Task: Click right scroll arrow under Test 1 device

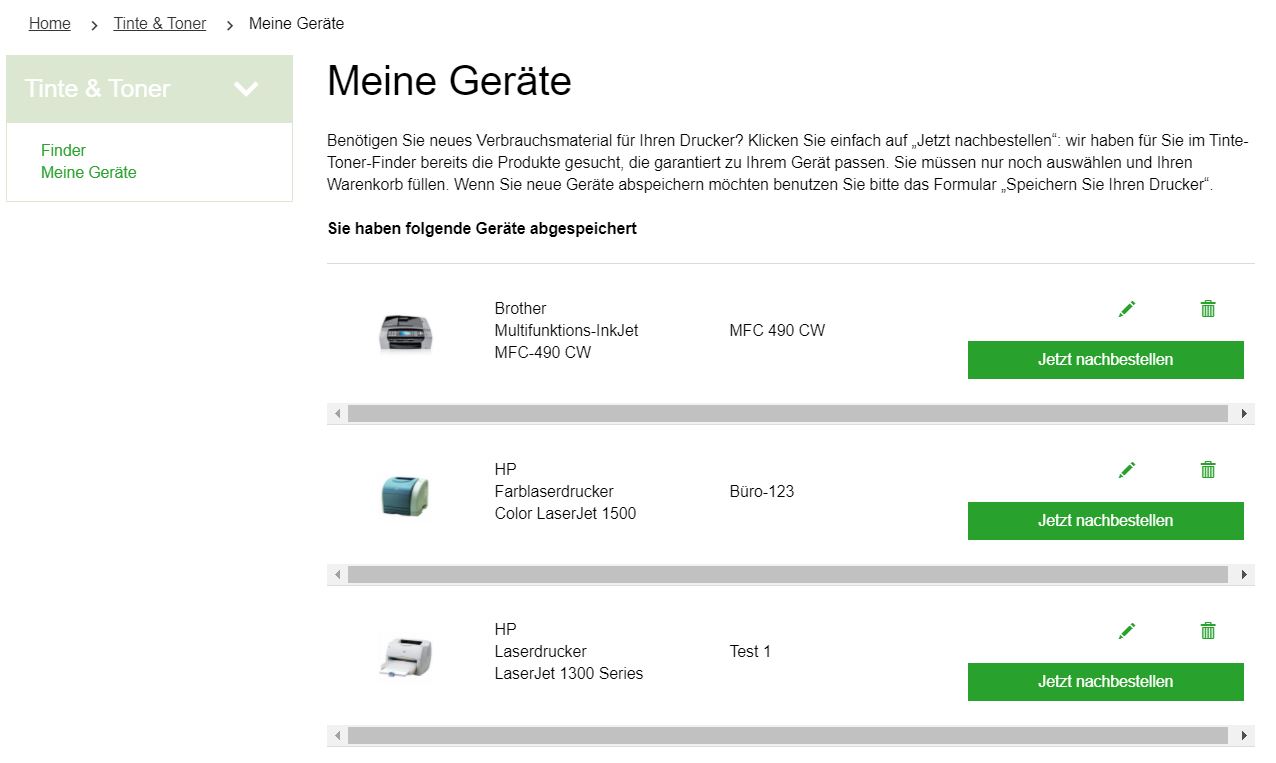Action: [1244, 736]
